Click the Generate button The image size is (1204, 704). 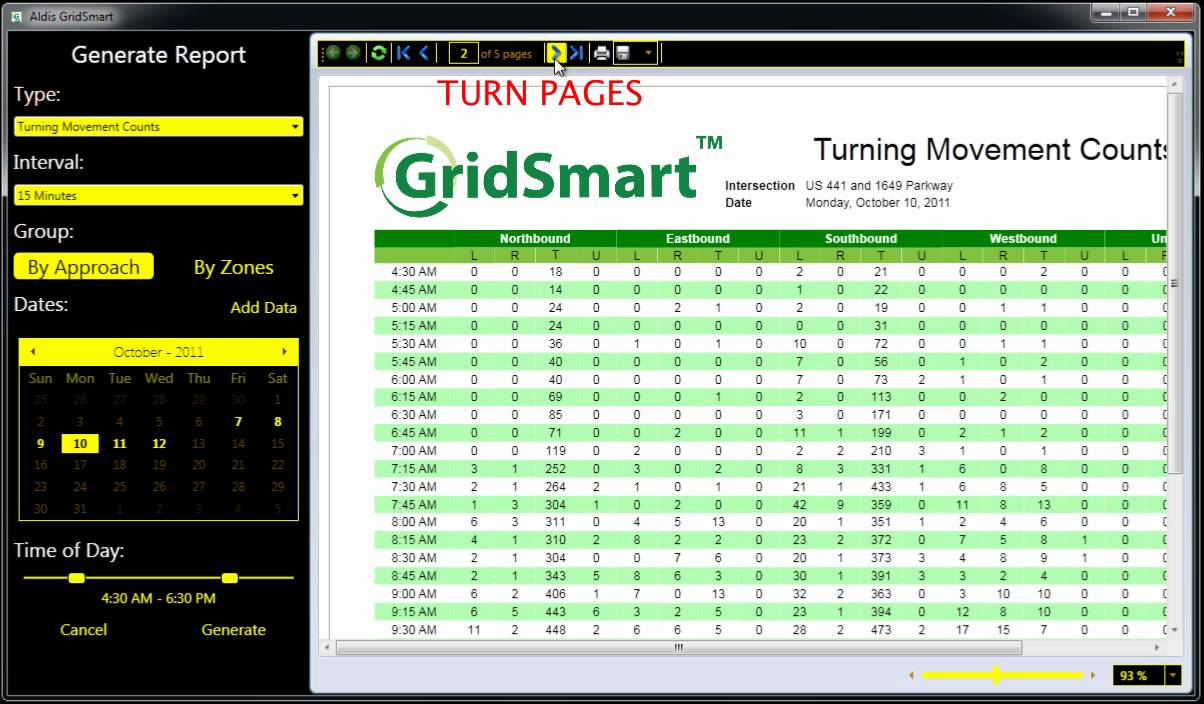pos(233,630)
